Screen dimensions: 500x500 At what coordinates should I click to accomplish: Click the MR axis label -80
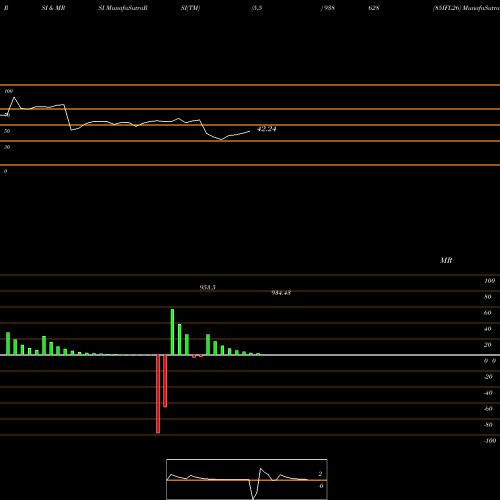tap(488, 425)
